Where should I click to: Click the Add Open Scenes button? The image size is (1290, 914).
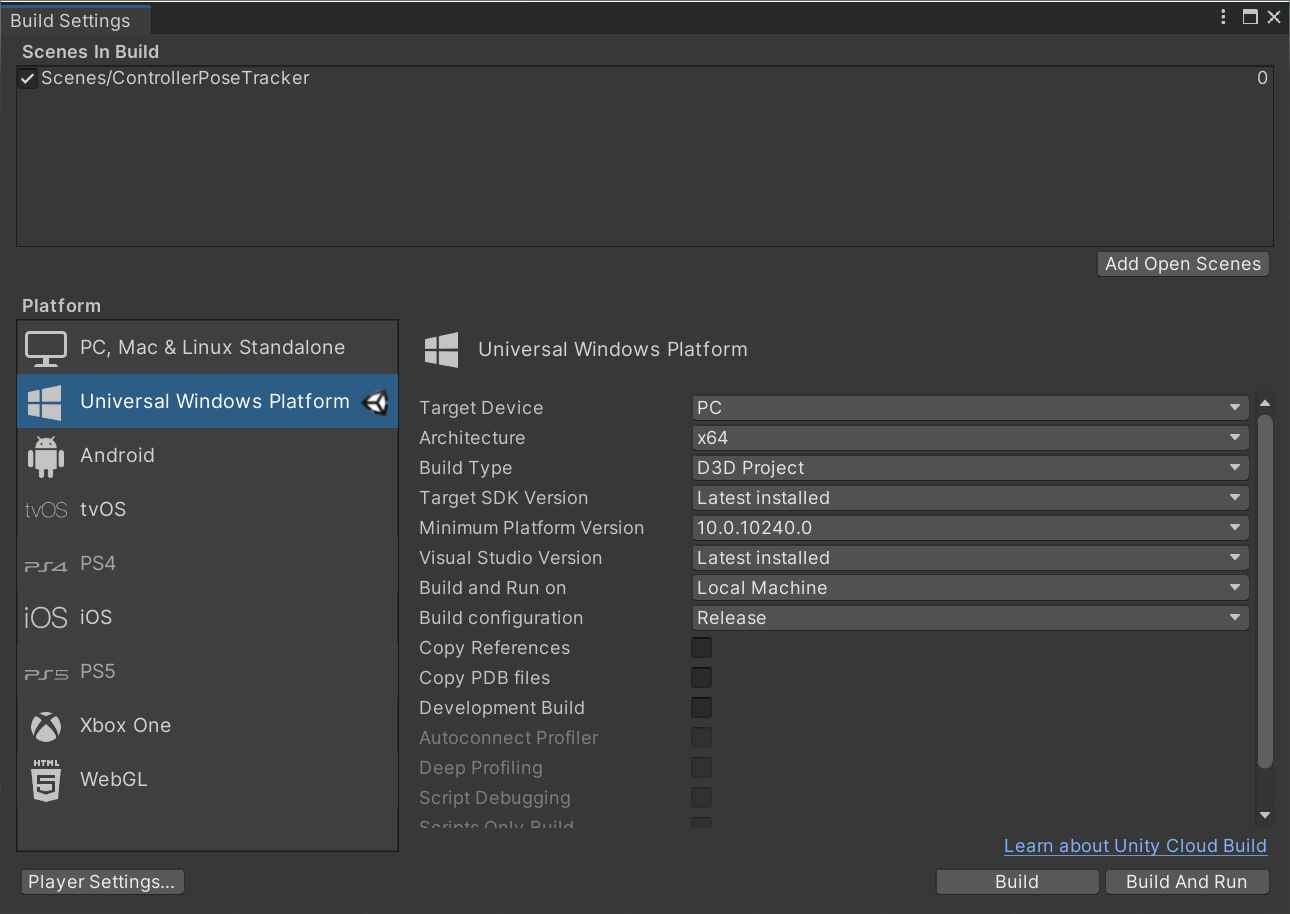tap(1183, 264)
